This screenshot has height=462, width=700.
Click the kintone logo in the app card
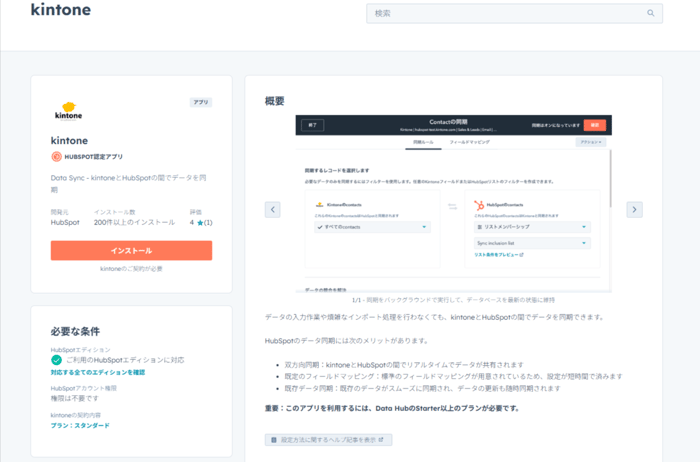(x=68, y=112)
